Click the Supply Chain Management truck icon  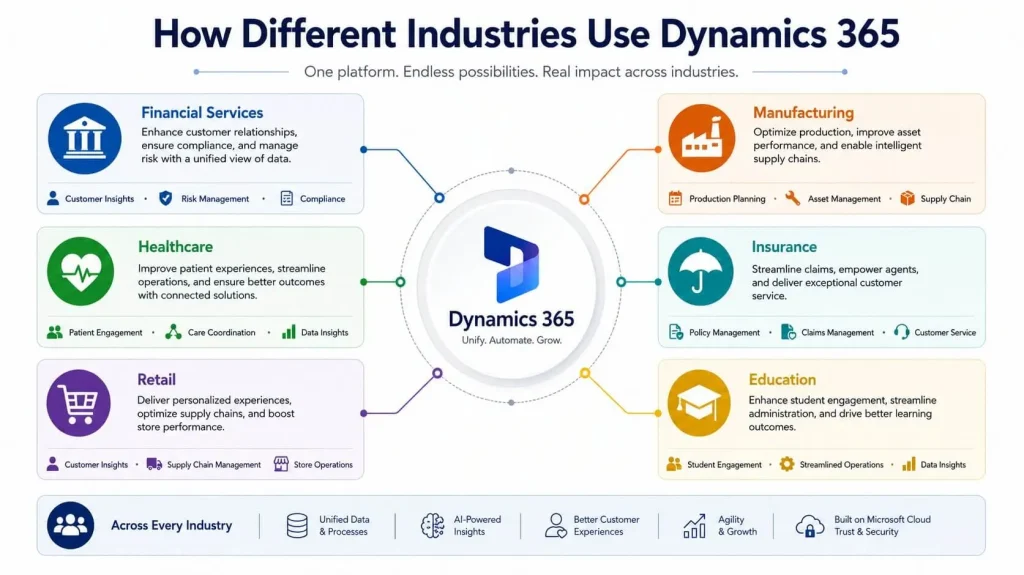coord(154,464)
